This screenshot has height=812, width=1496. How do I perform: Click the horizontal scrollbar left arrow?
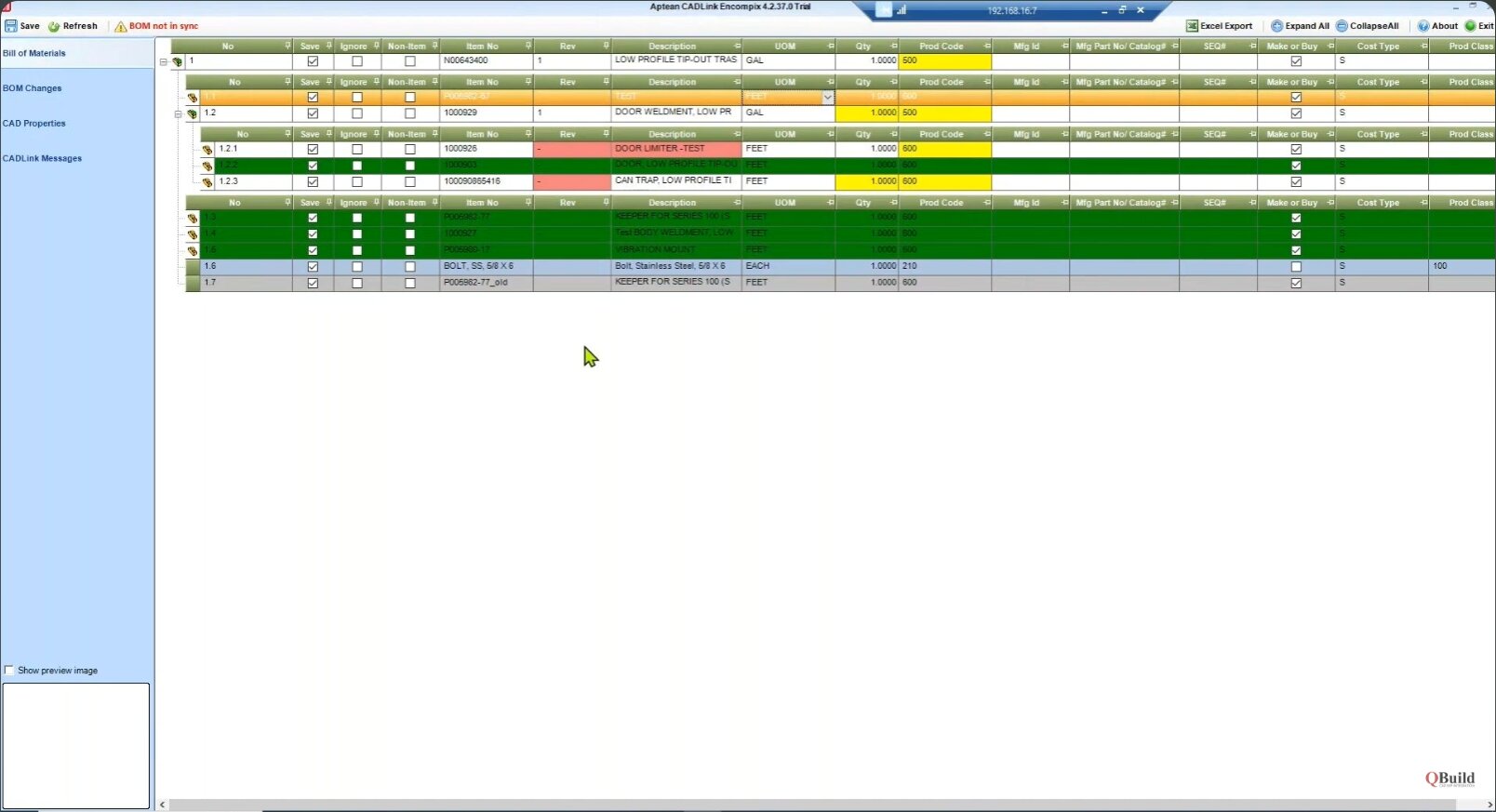click(x=163, y=805)
